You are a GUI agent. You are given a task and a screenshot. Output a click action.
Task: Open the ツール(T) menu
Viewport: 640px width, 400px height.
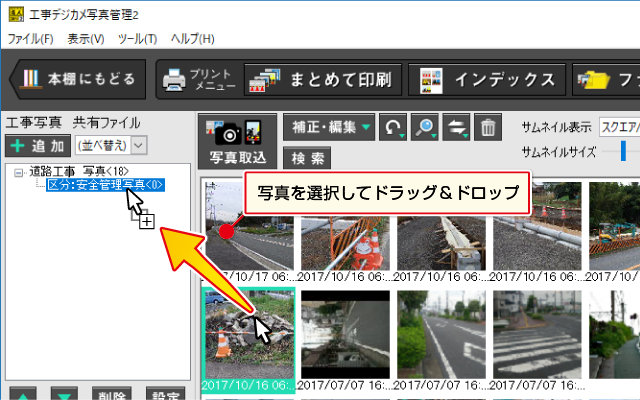pyautogui.click(x=137, y=39)
